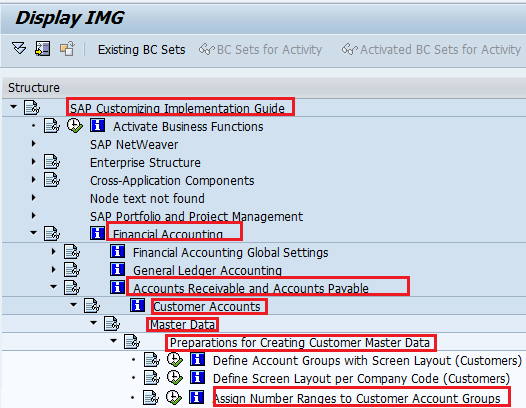Click the third toolbar icon before Existing BC Sets
The image size is (526, 408).
coord(67,49)
